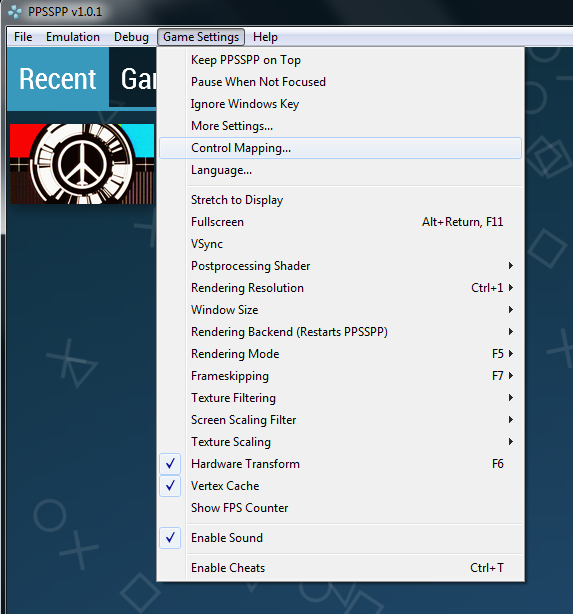Uncheck Vertex Cache

coord(340,486)
